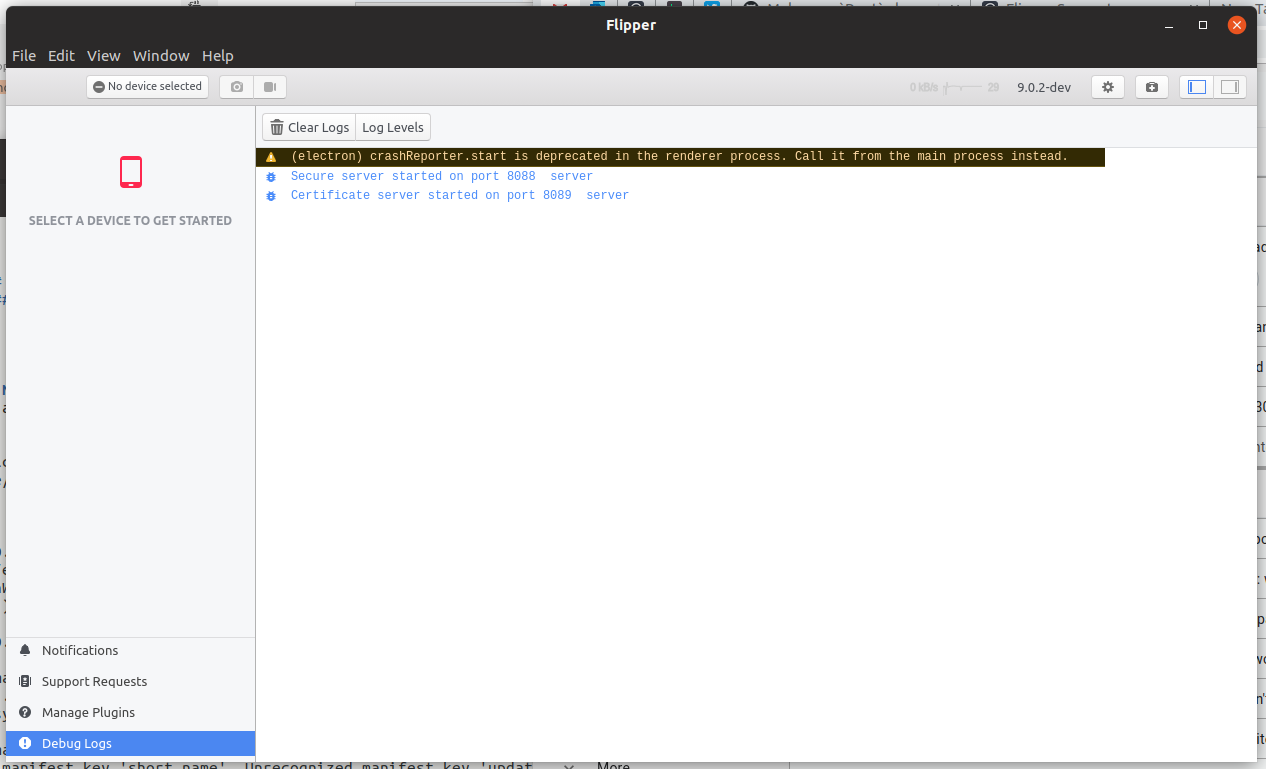Open Manage Plugins in the sidebar

click(x=130, y=712)
